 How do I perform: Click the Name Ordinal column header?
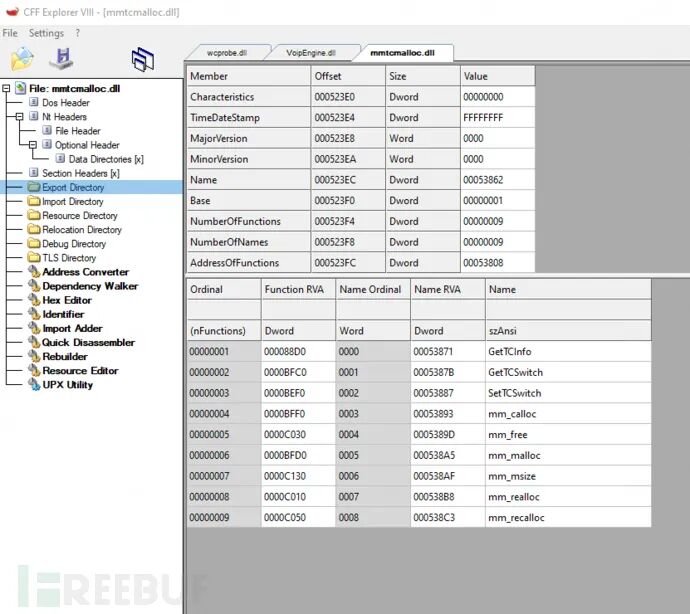click(373, 289)
